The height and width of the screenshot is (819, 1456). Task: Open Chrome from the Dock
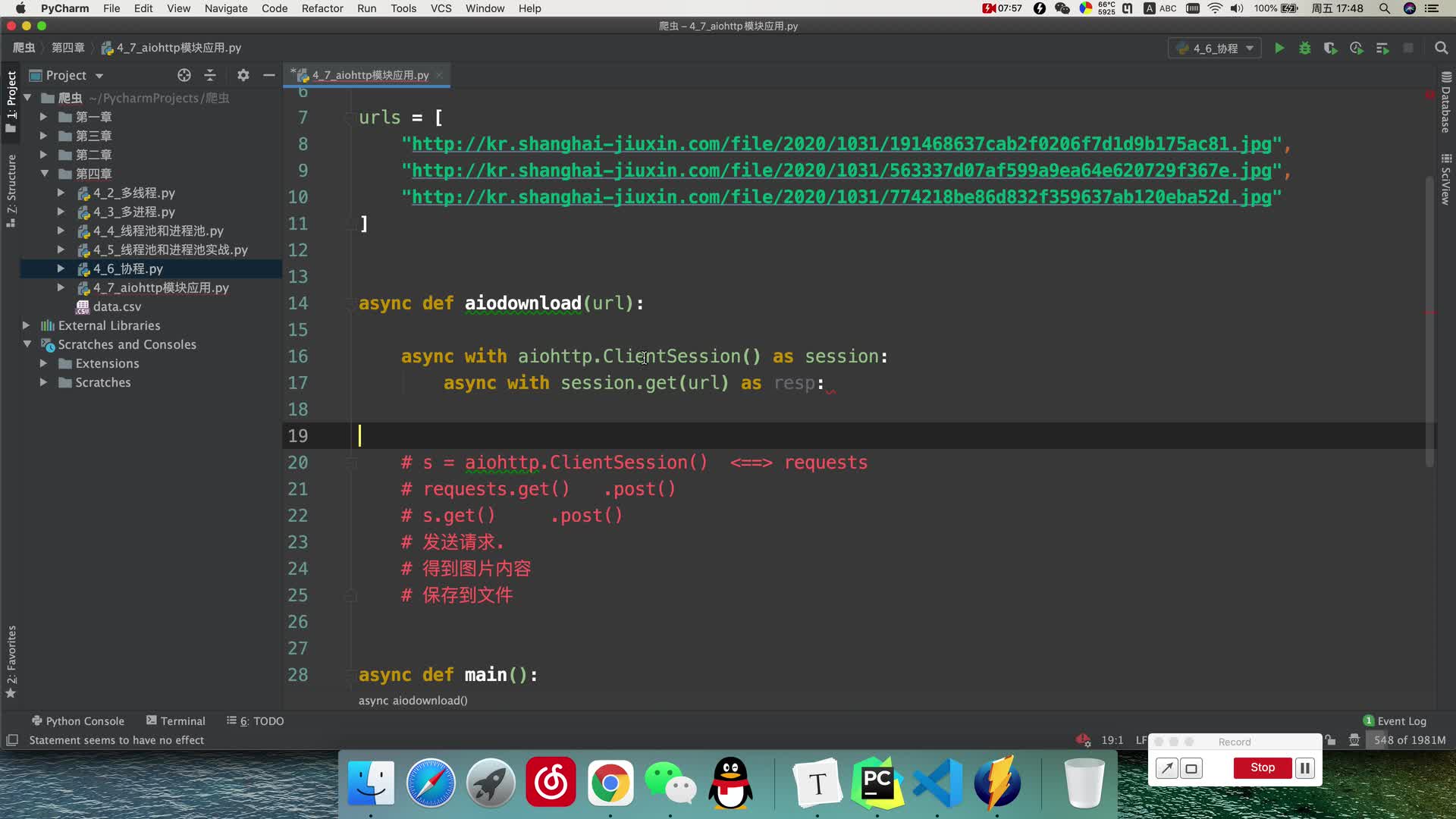[x=610, y=783]
